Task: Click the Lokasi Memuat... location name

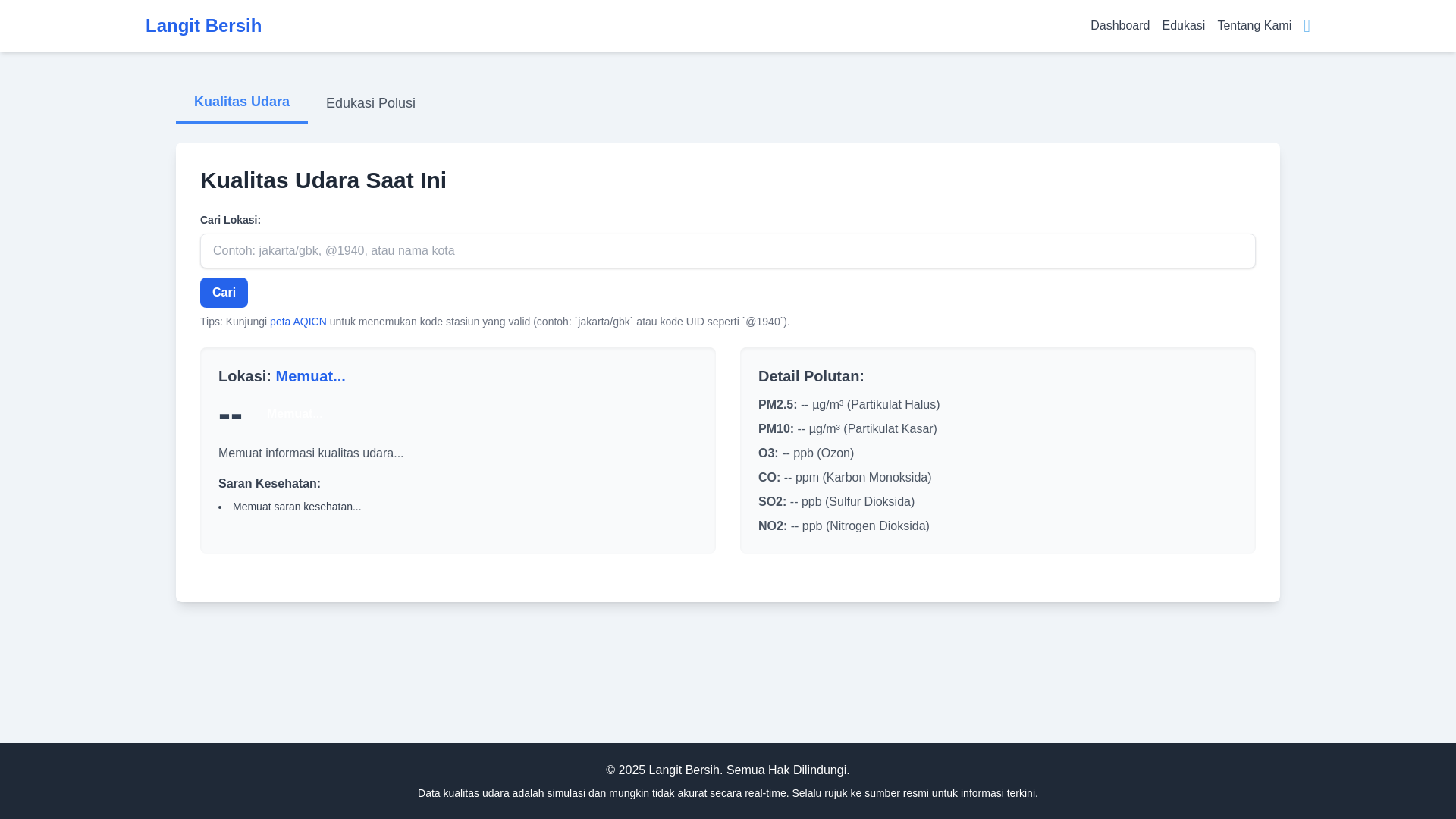Action: click(310, 376)
